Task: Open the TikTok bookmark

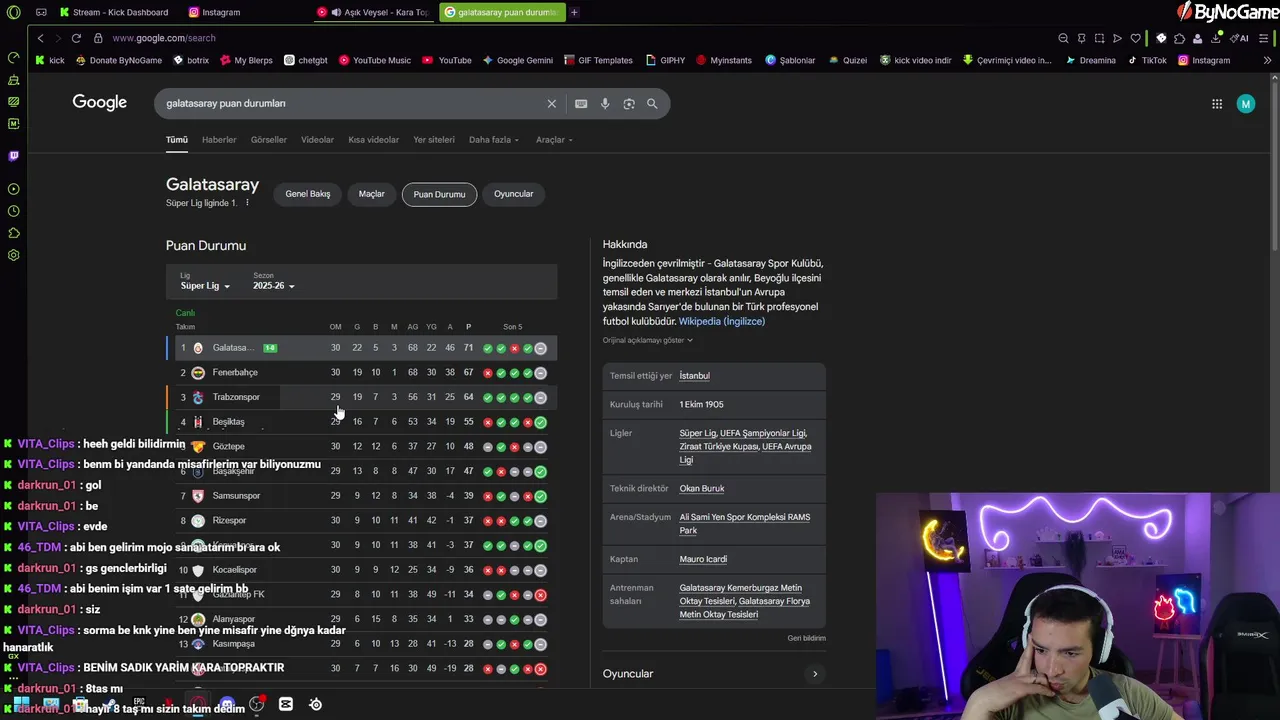Action: coord(1146,60)
